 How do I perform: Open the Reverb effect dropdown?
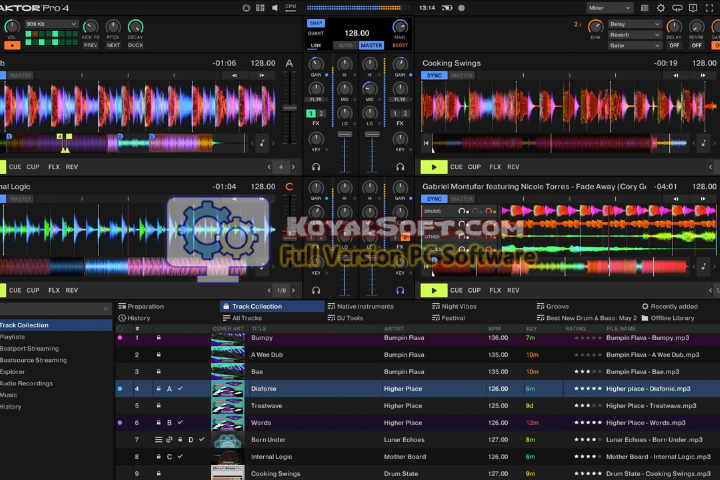coord(635,35)
